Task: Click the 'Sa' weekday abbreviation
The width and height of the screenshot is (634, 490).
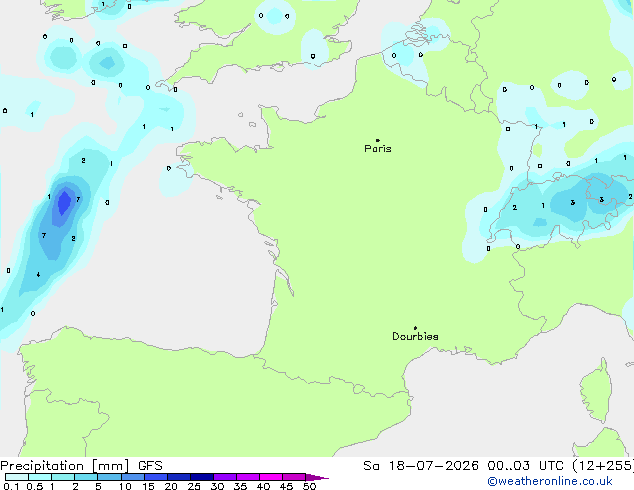Action: 371,466
